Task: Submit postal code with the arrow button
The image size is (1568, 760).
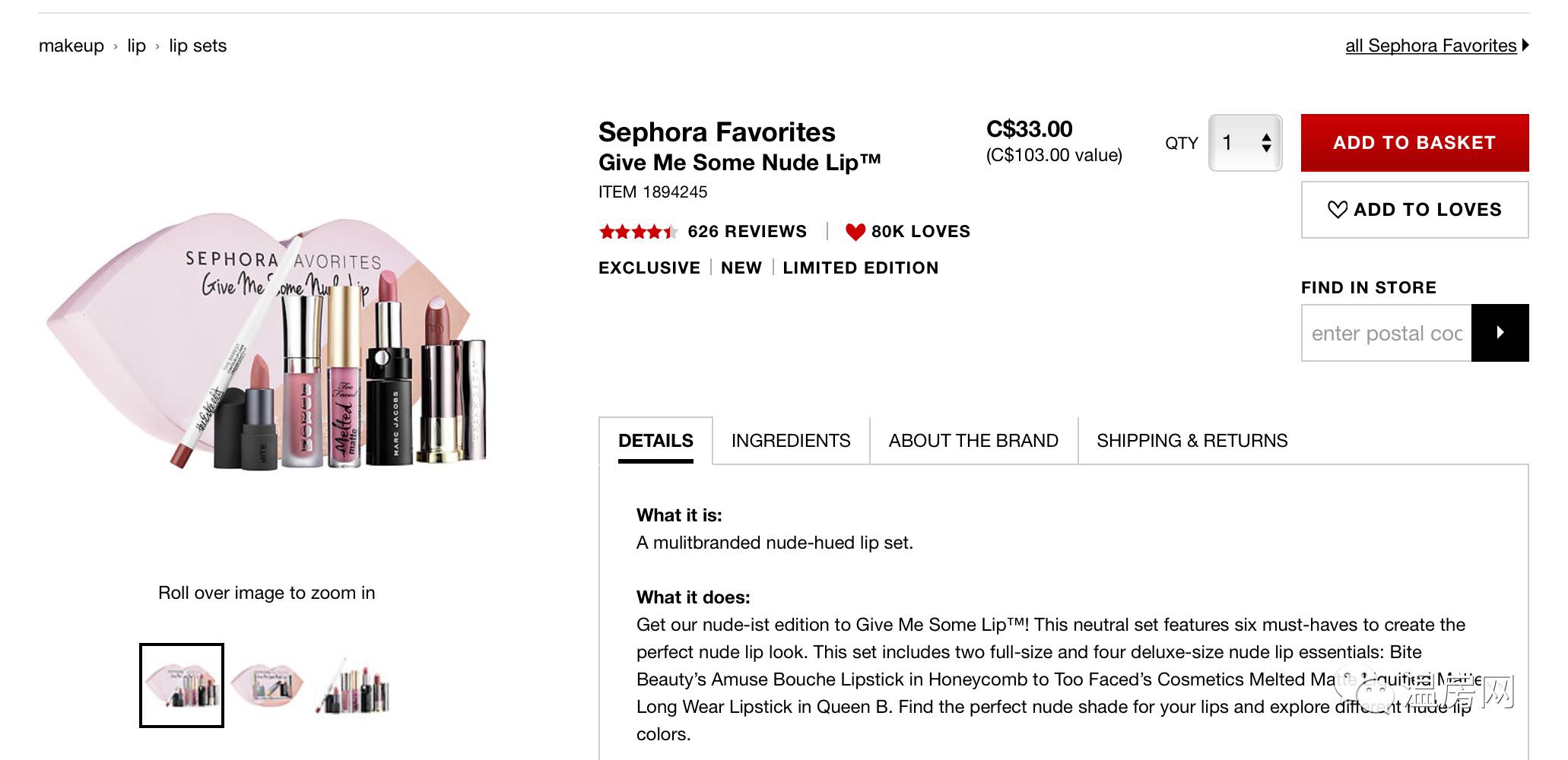Action: 1499,333
